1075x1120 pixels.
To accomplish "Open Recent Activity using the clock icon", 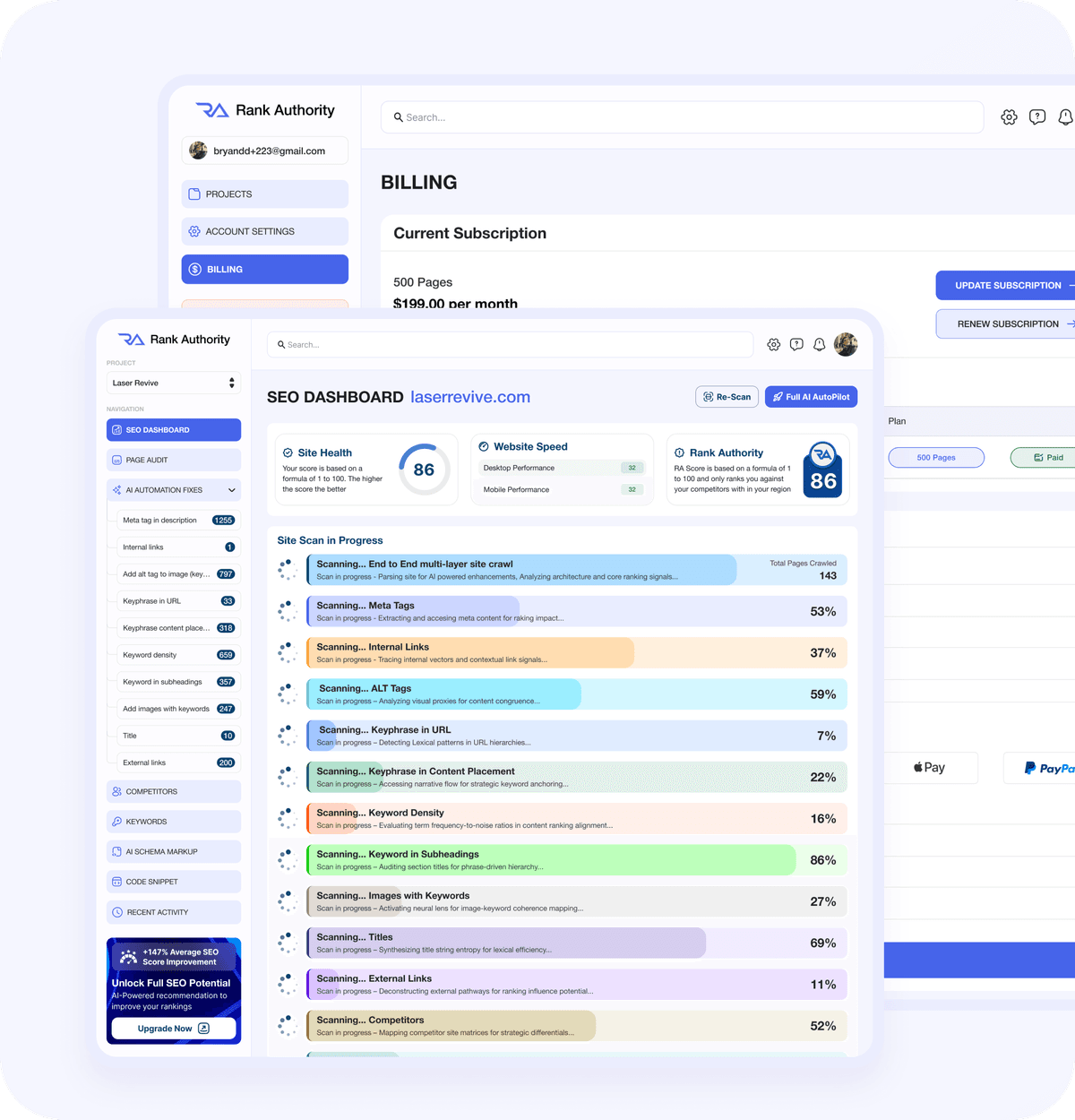I will click(116, 912).
